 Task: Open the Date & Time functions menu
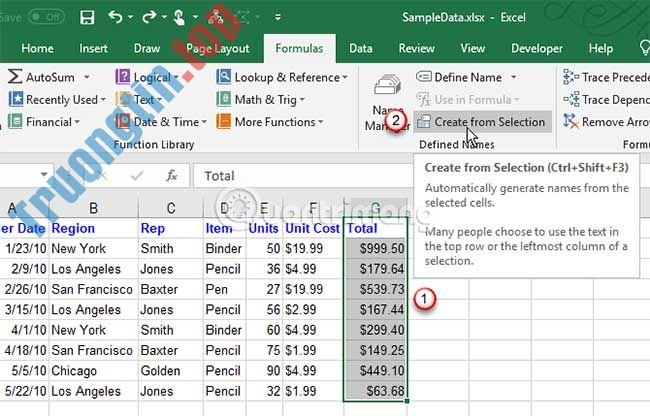(161, 122)
